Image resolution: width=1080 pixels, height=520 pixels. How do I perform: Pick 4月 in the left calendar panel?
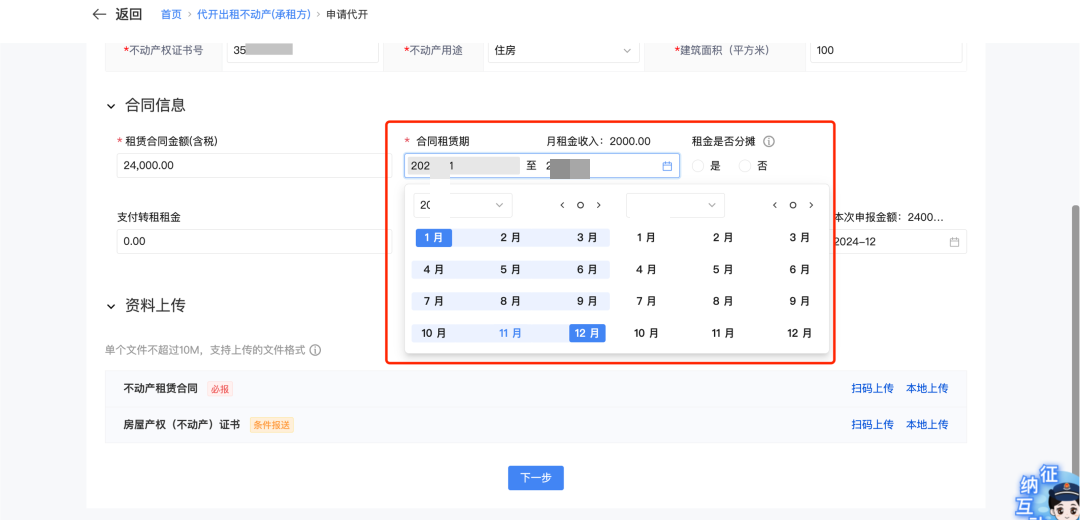(434, 270)
